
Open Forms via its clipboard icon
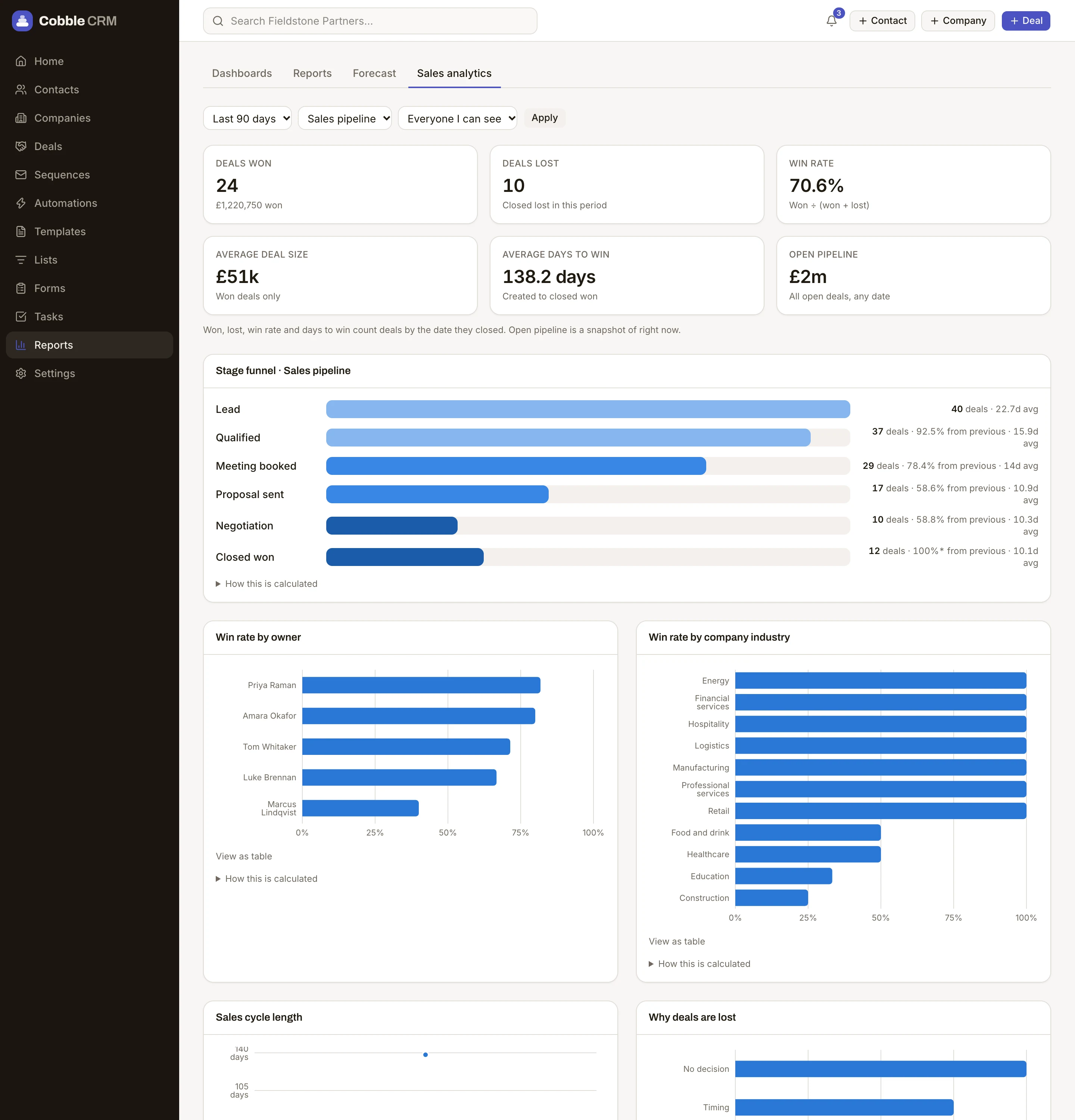tap(21, 288)
